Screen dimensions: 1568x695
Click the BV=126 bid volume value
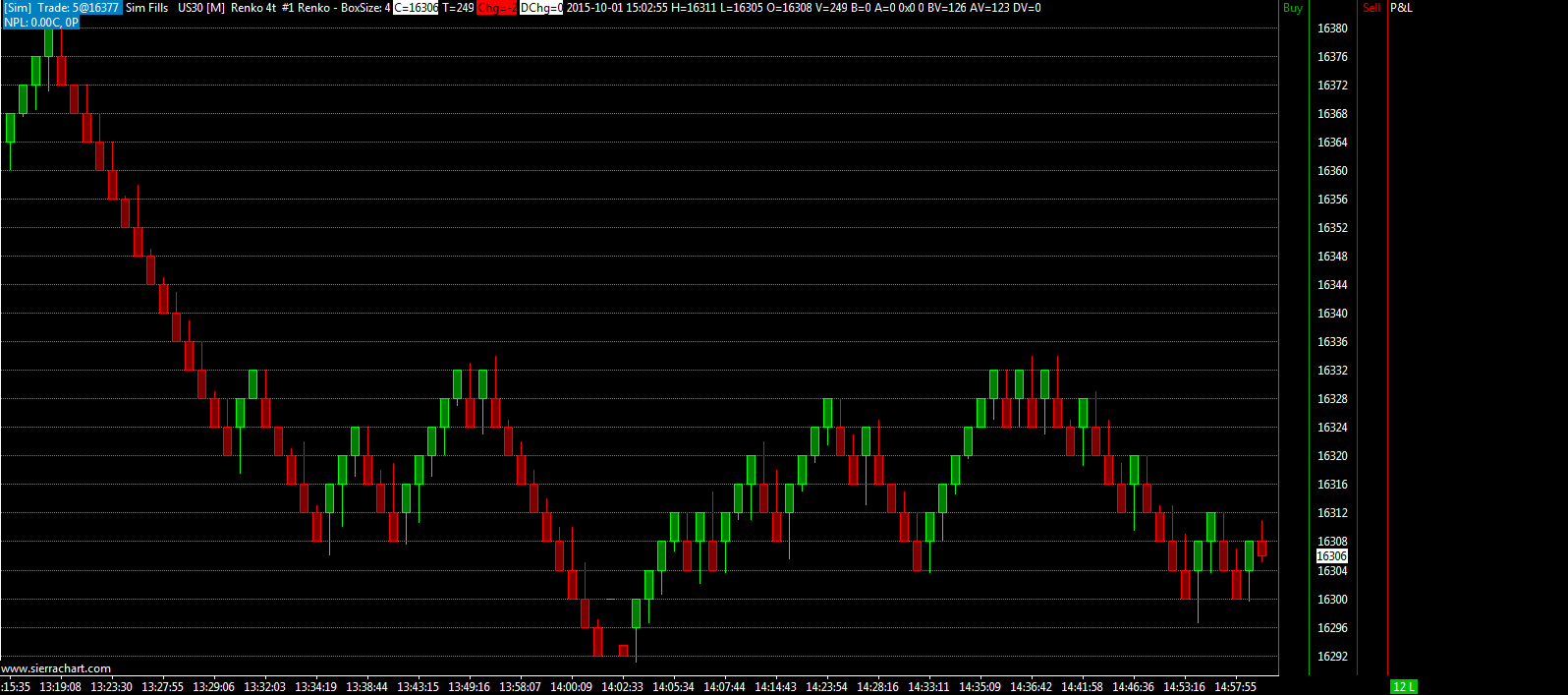tap(947, 8)
